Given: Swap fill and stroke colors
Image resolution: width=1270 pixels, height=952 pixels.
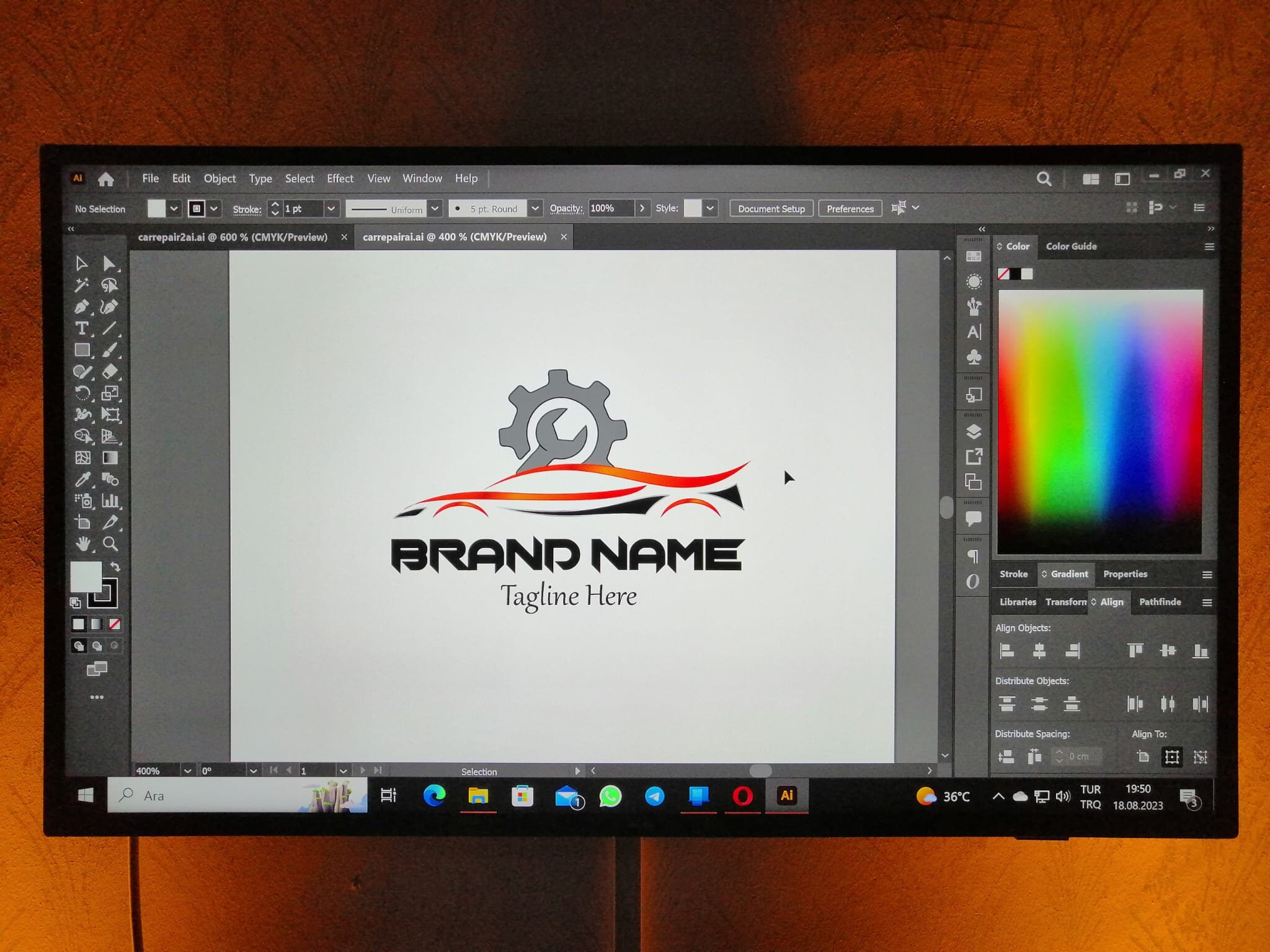Looking at the screenshot, I should tap(116, 565).
